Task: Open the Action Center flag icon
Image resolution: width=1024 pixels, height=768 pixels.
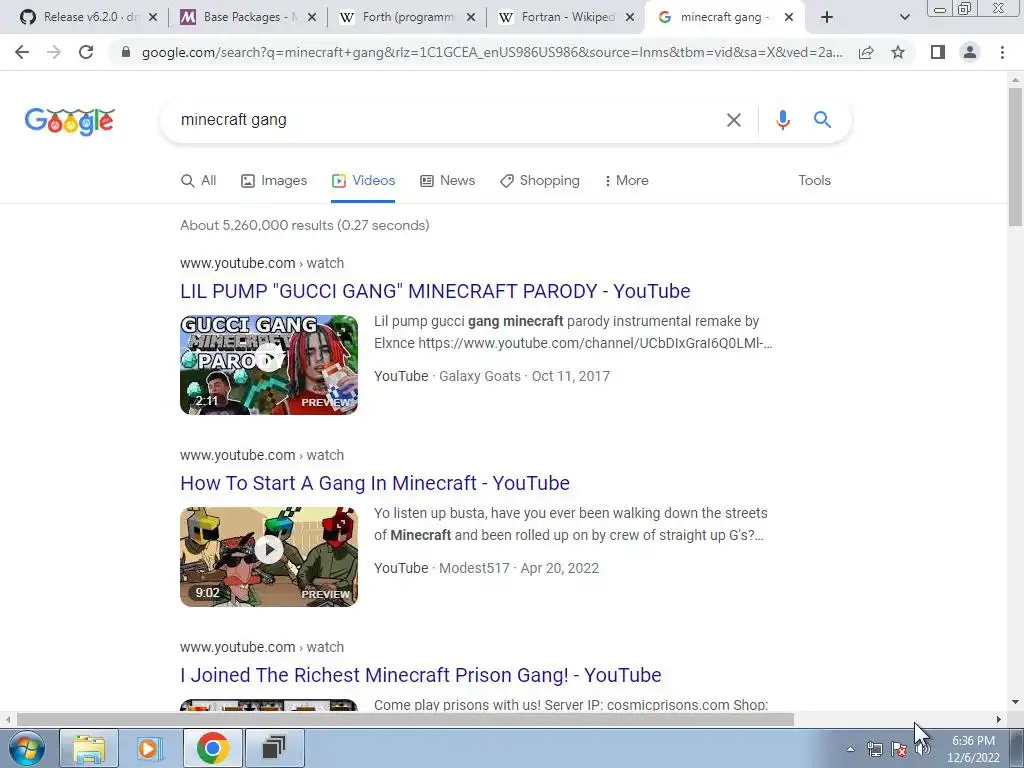Action: coord(899,749)
